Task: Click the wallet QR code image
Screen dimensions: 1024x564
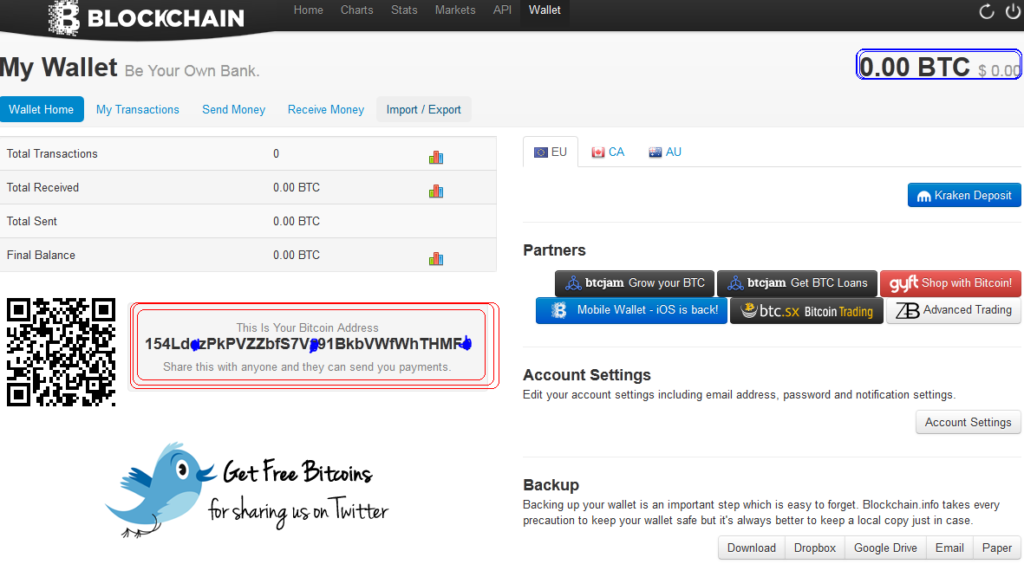Action: (61, 352)
